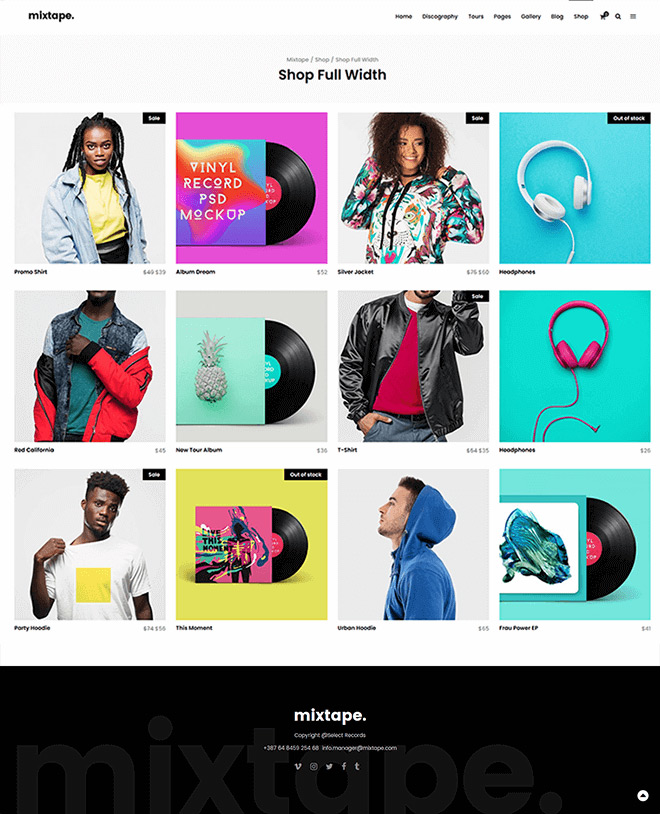The width and height of the screenshot is (660, 814).
Task: Visit the Vimeo footer icon
Action: point(298,766)
